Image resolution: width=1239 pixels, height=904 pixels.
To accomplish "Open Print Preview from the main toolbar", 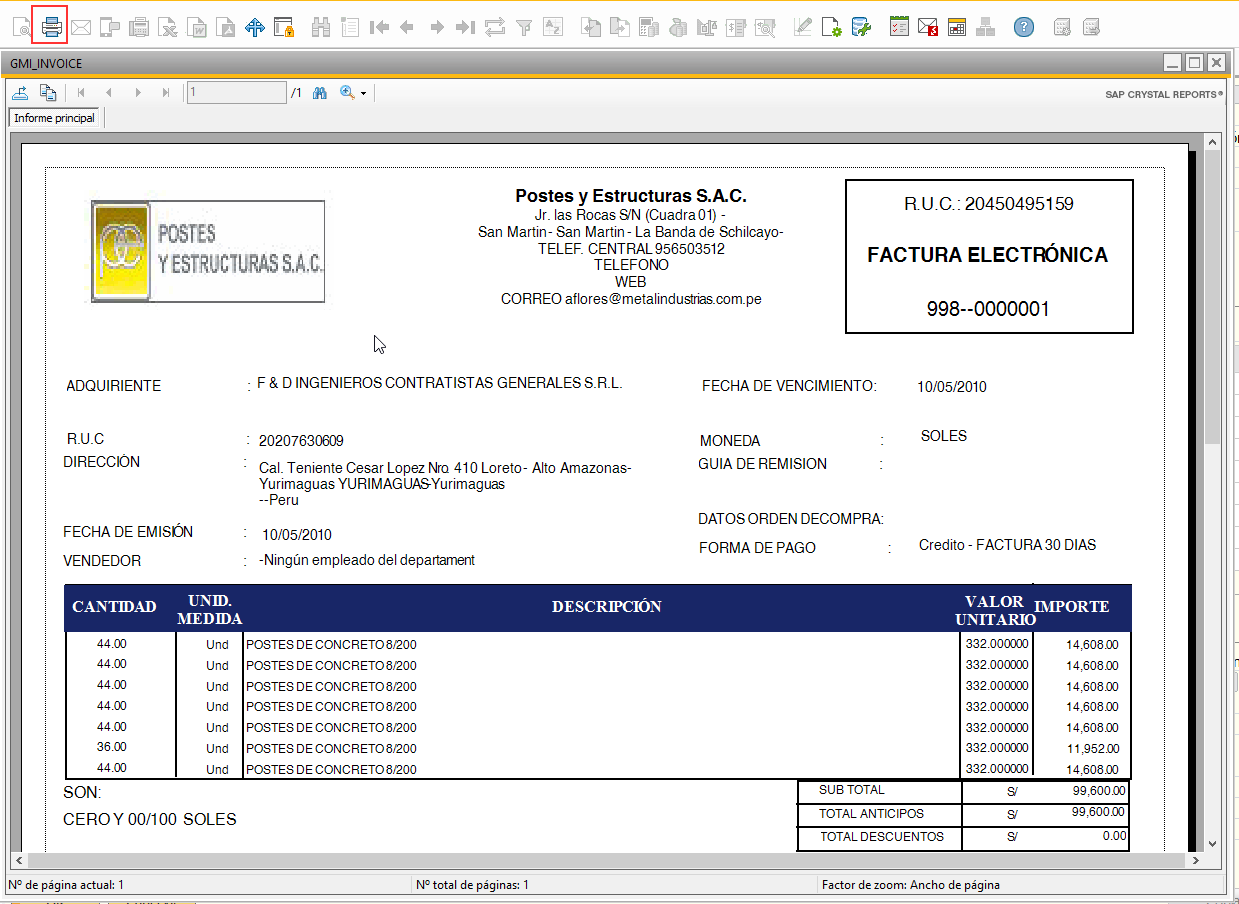I will pos(22,27).
